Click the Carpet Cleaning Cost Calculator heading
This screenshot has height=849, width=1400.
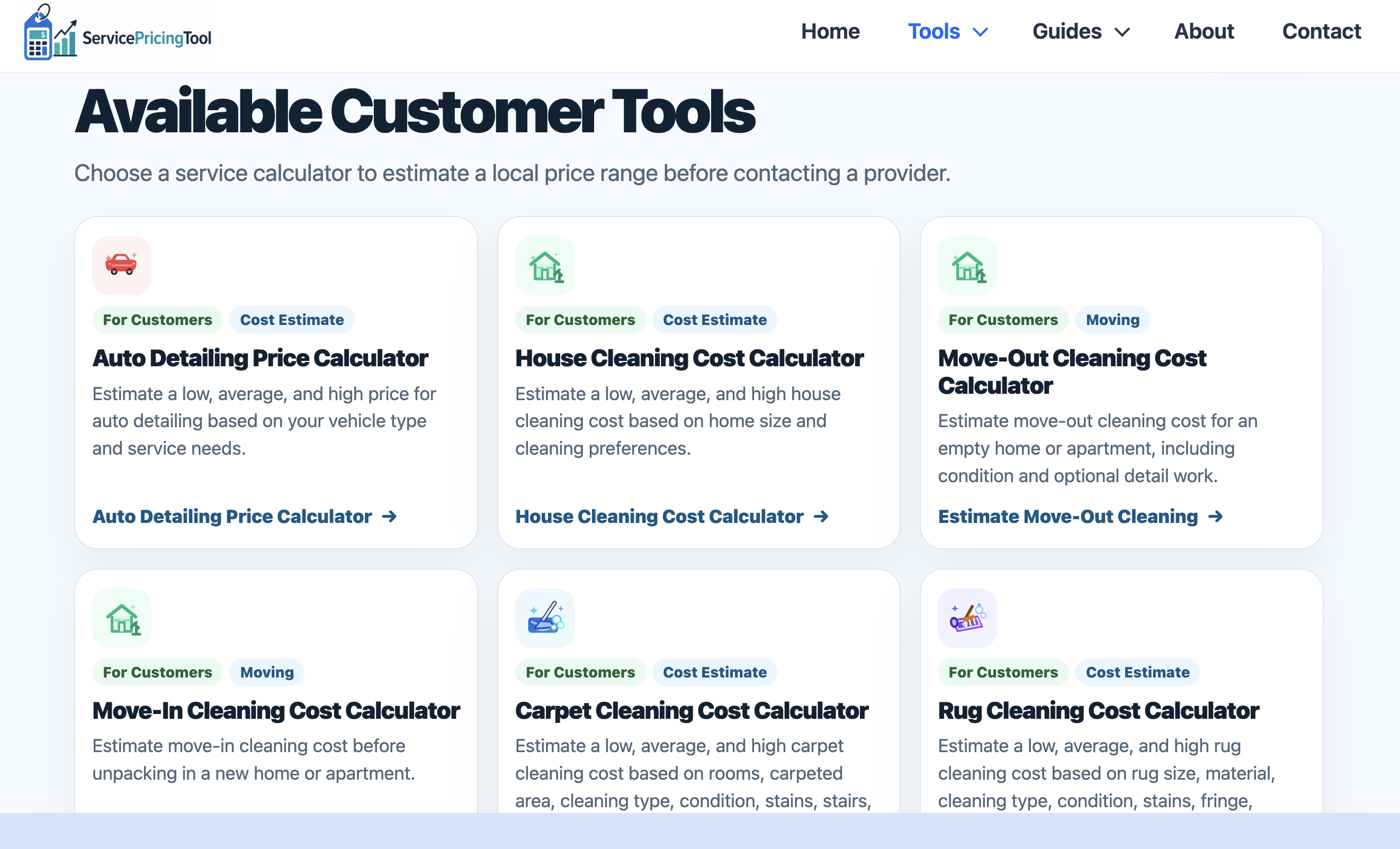(692, 711)
